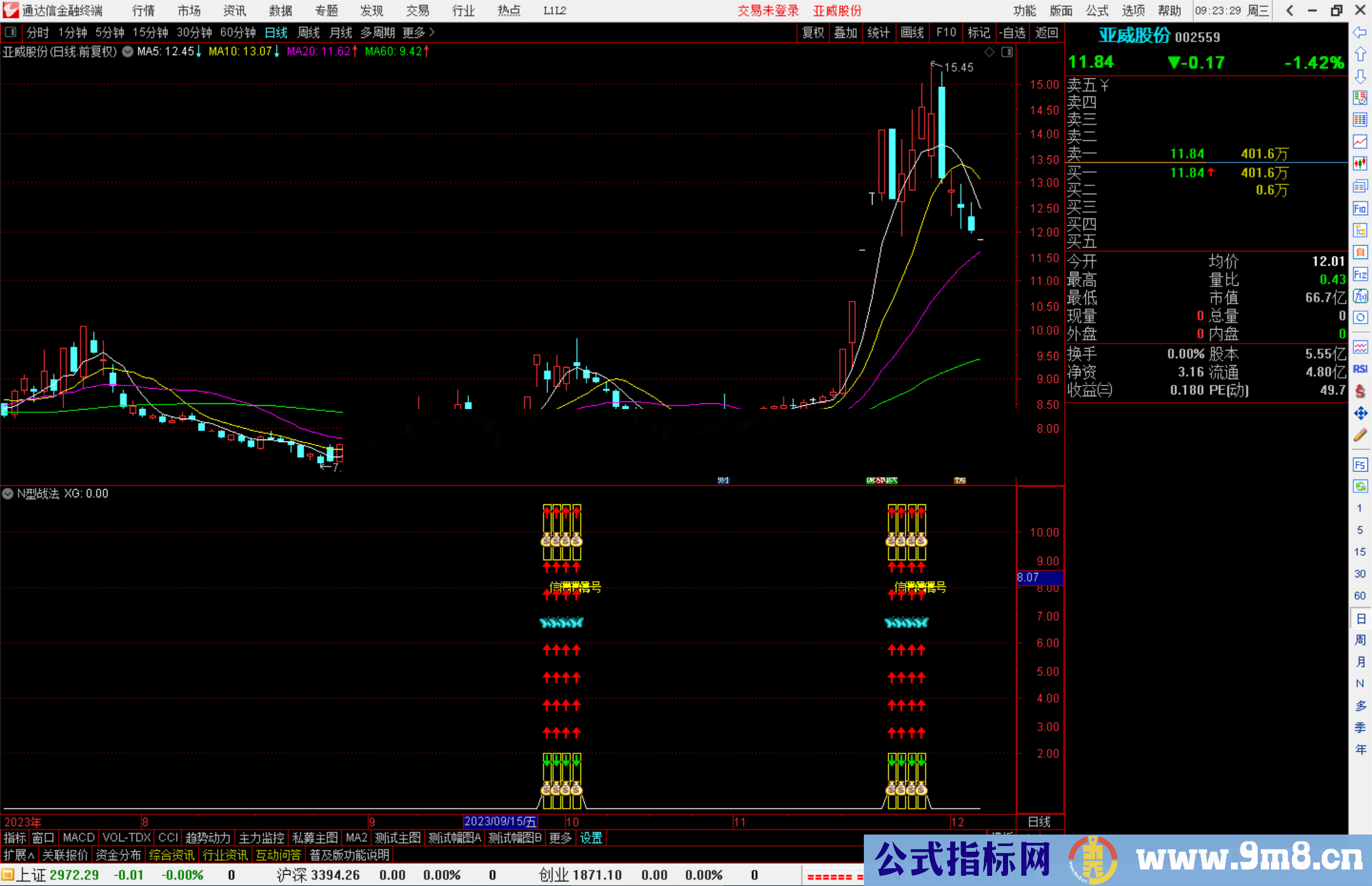Toggle 复权 price adjustment mode
1372x886 pixels.
(x=814, y=32)
